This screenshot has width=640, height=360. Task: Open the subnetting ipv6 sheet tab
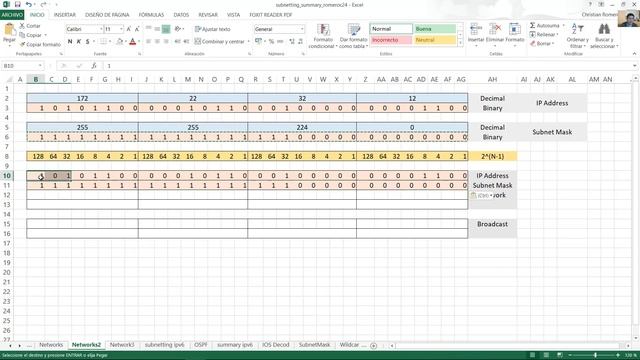[164, 345]
